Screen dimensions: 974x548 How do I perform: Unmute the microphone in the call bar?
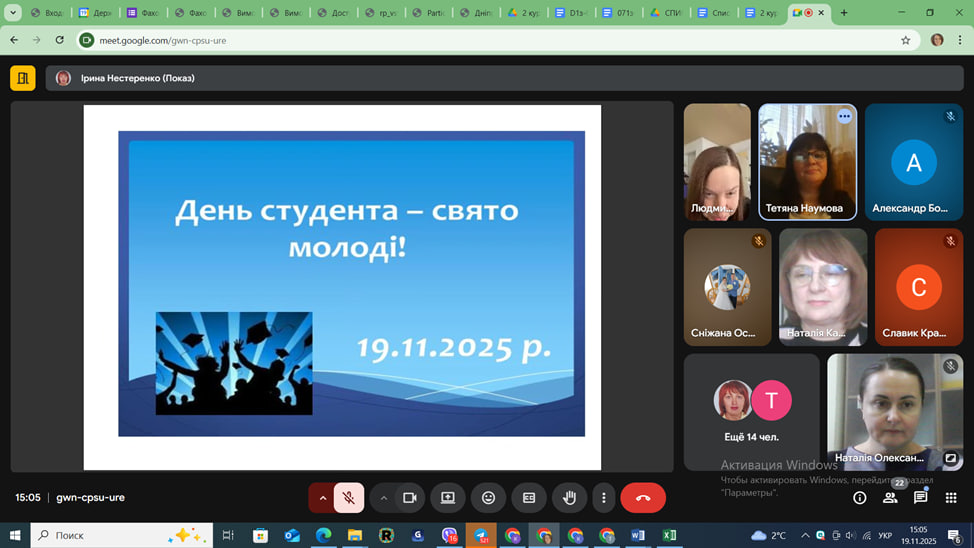pyautogui.click(x=349, y=497)
